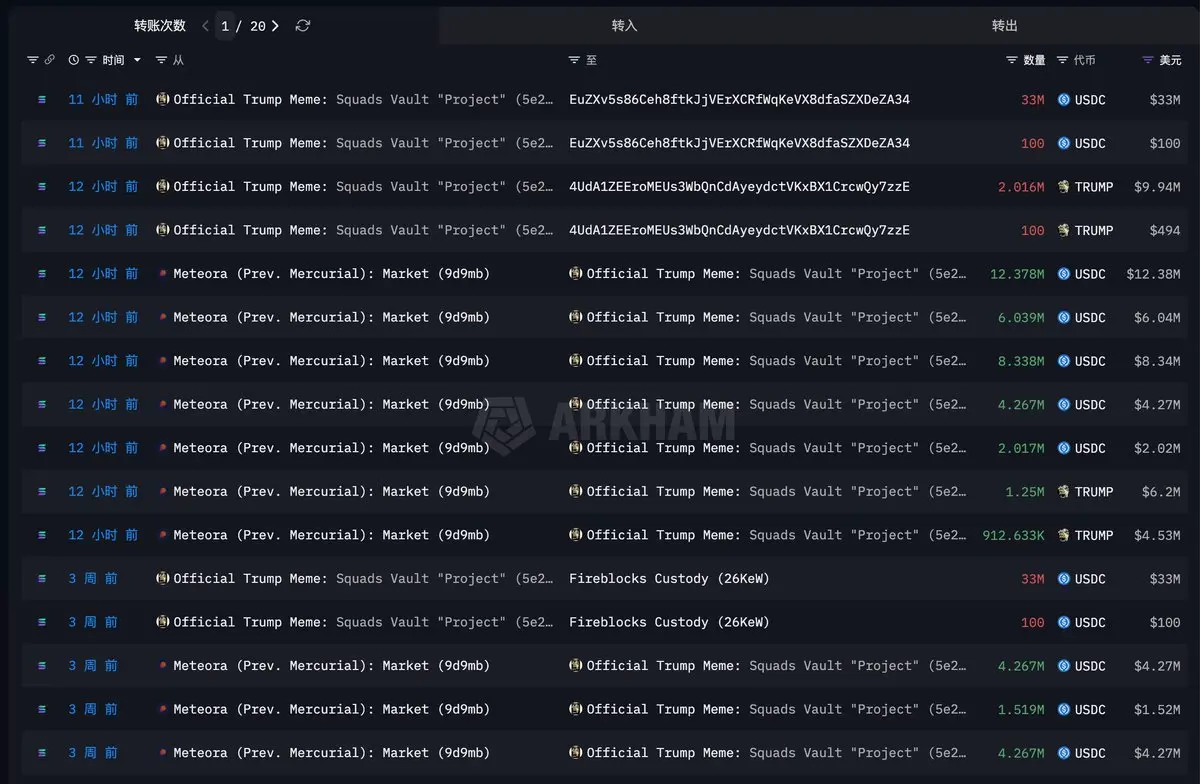Switch to the 转出 tab
This screenshot has height=784, width=1200.
pyautogui.click(x=1005, y=26)
